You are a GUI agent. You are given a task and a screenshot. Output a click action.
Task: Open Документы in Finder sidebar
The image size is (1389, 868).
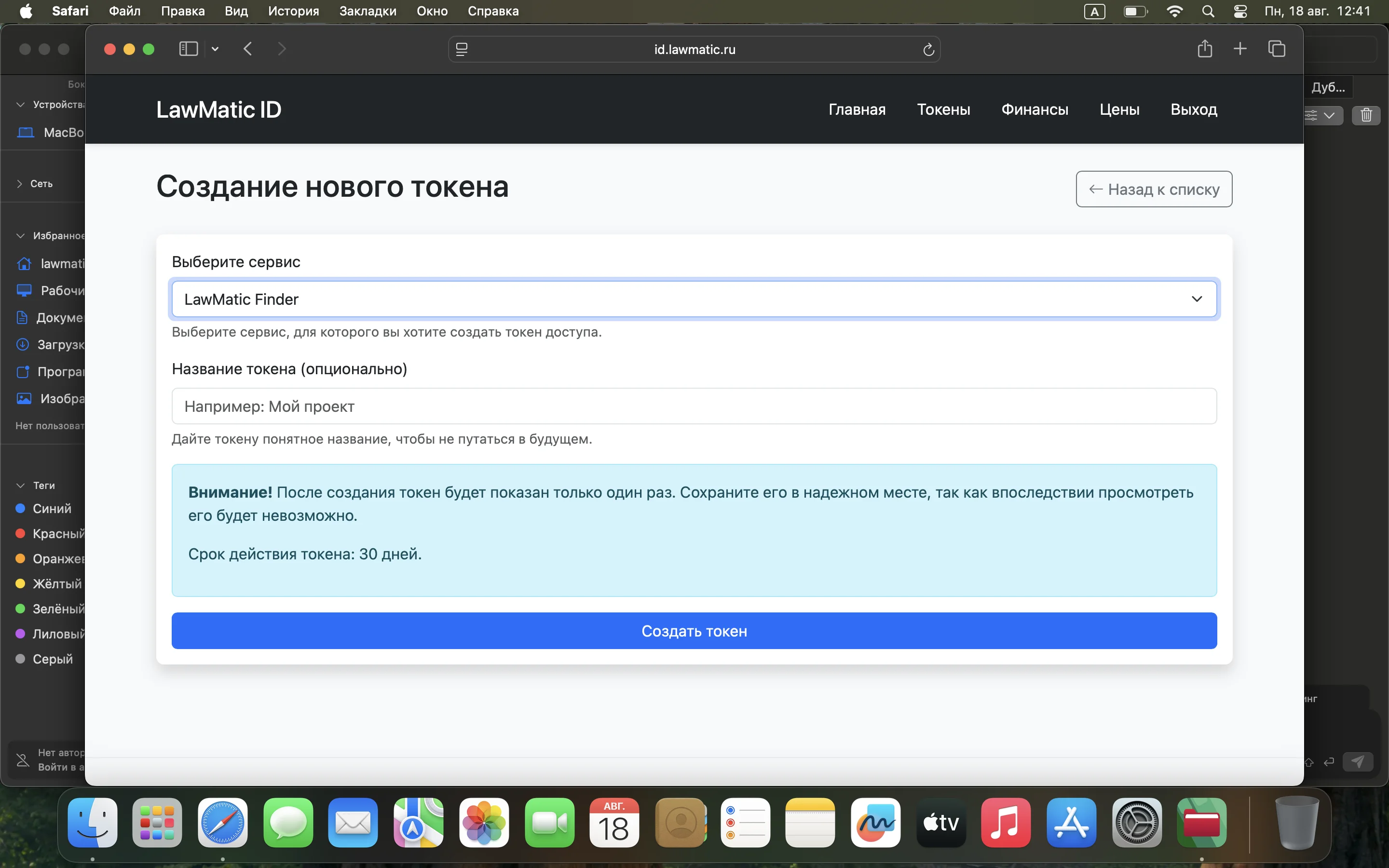[x=50, y=317]
